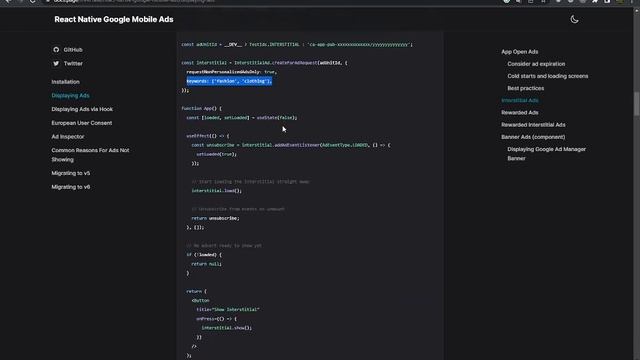Open Displaying Ads via Hook page
The width and height of the screenshot is (640, 360).
pyautogui.click(x=82, y=109)
